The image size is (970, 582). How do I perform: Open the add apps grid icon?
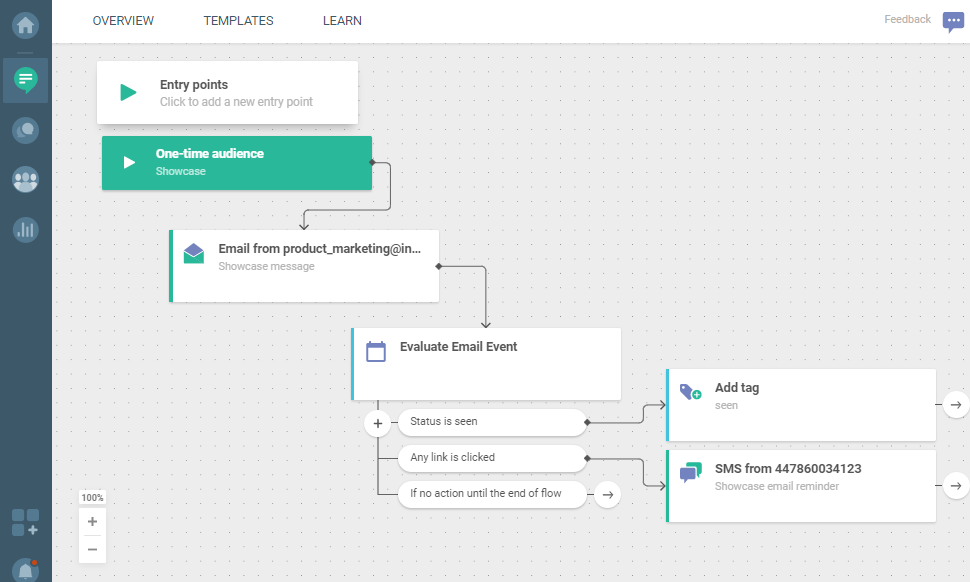tap(25, 522)
